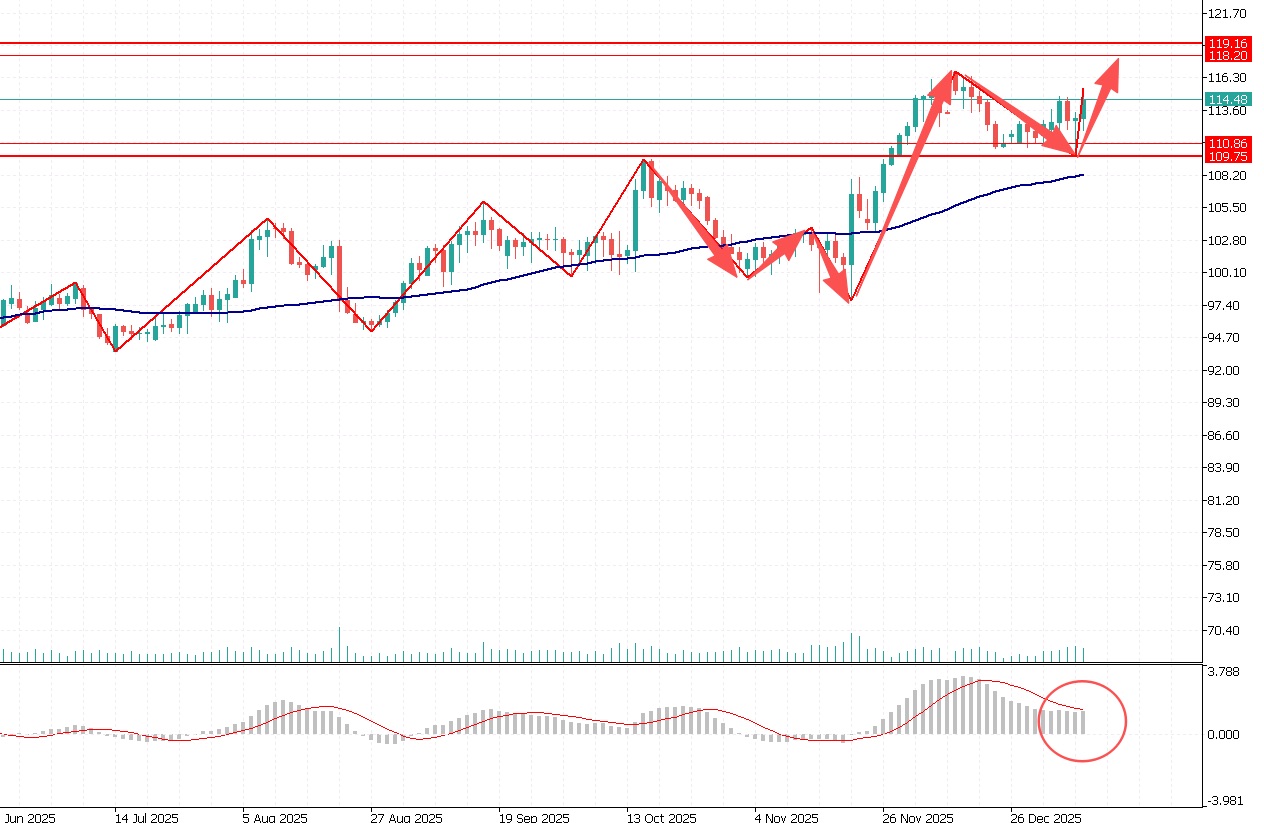
Task: Click the 3.788 indicator scale value
Action: [x=1223, y=672]
